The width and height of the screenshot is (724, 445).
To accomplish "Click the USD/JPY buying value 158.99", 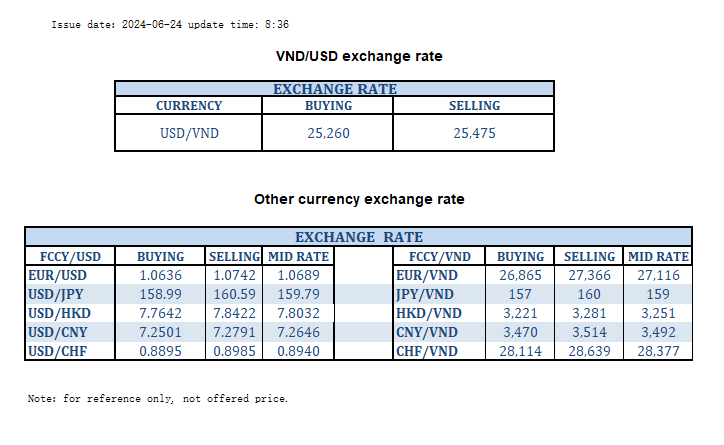I will click(x=160, y=293).
